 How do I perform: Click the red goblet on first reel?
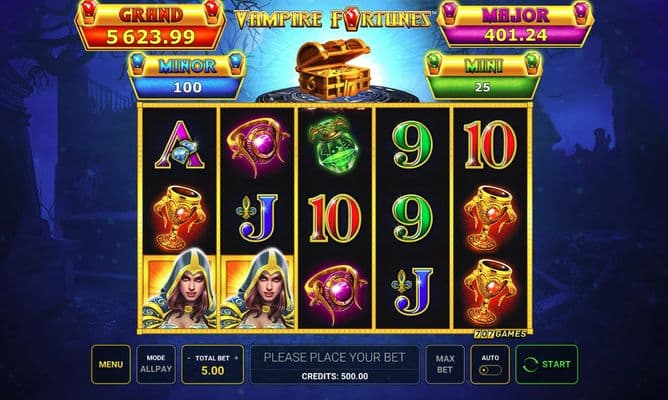[x=179, y=218]
